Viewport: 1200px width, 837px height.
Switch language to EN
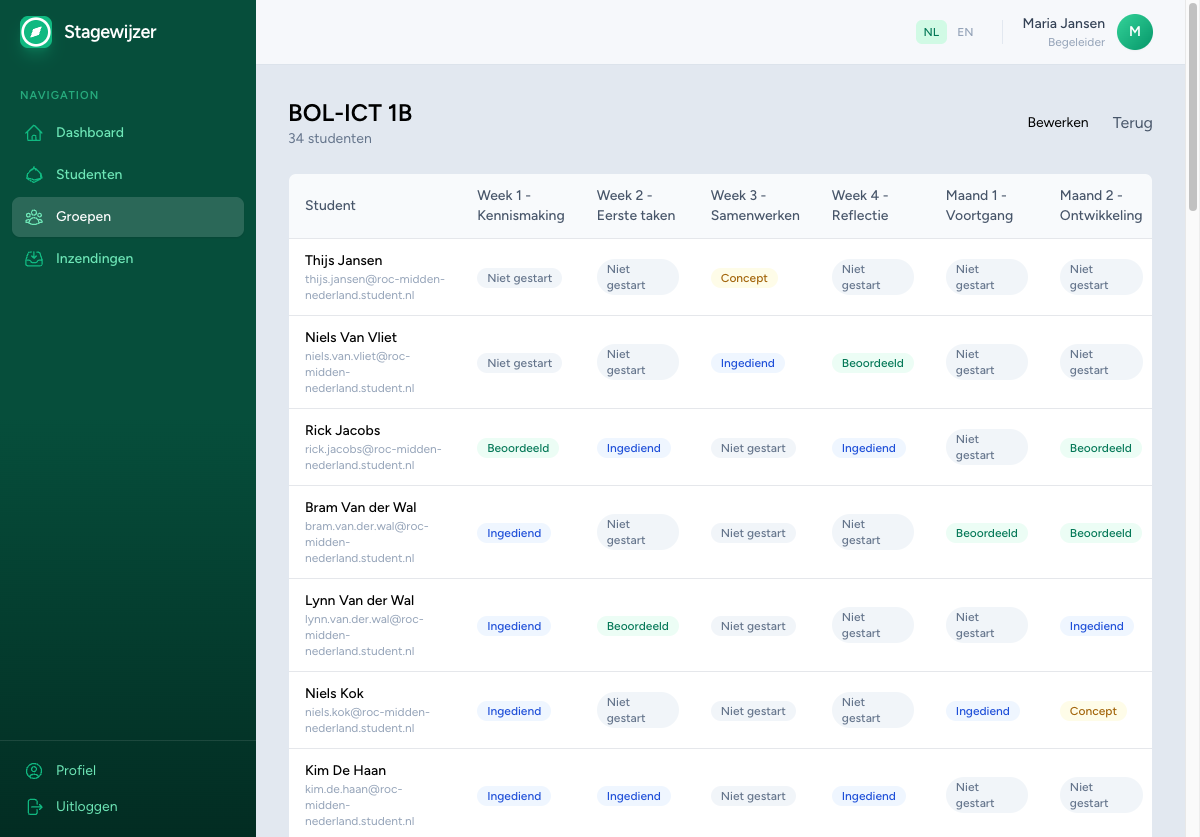click(965, 32)
